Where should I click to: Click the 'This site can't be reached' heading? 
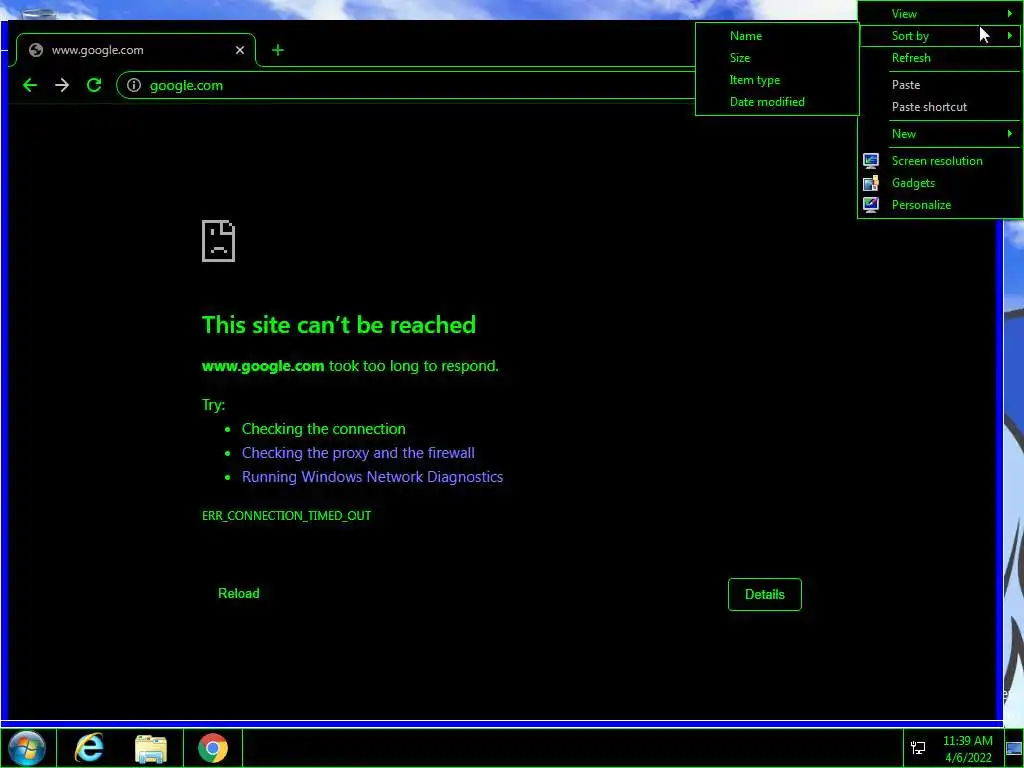click(x=339, y=325)
